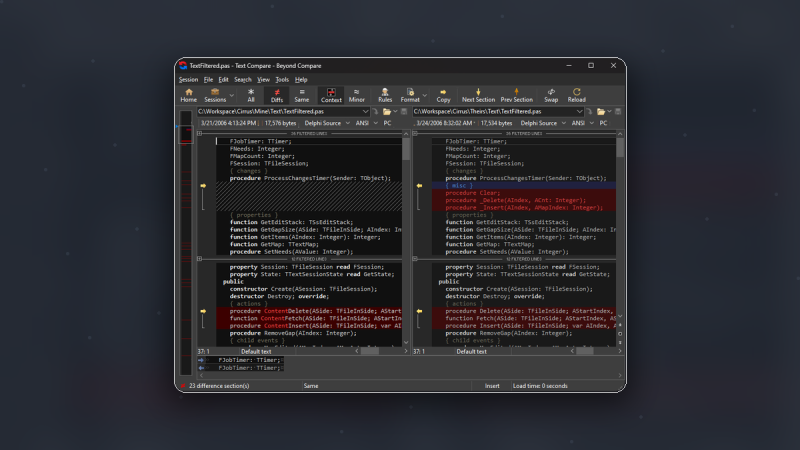
Task: Expand the Format dropdown arrow
Action: pos(424,95)
